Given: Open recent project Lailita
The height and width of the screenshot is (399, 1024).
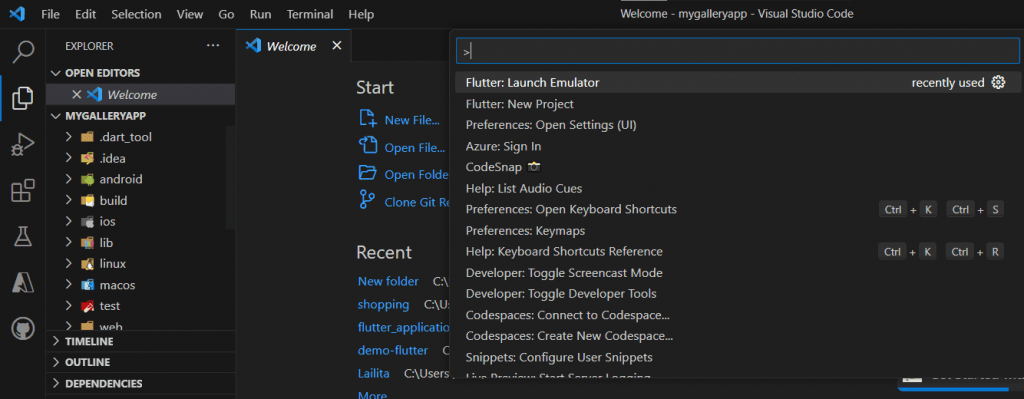Looking at the screenshot, I should click(x=374, y=374).
